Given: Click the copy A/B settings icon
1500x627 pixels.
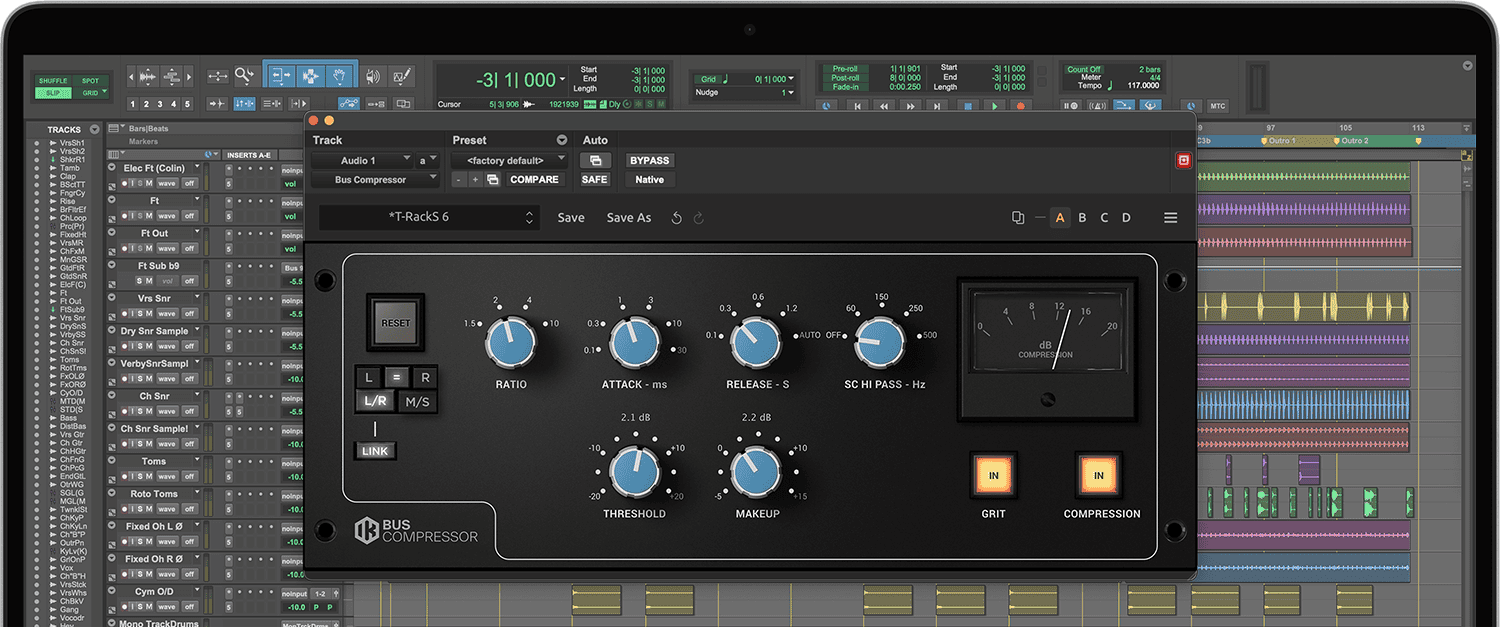Looking at the screenshot, I should [1018, 218].
